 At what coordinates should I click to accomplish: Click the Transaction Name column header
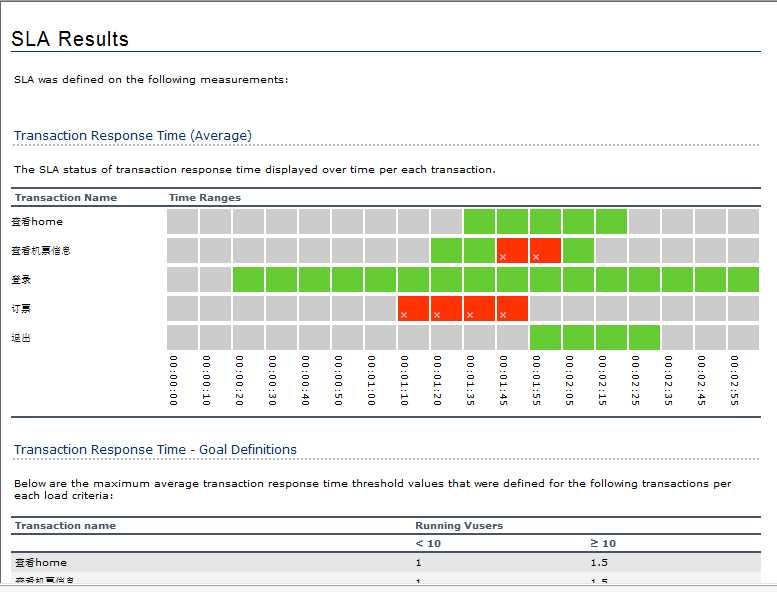66,197
